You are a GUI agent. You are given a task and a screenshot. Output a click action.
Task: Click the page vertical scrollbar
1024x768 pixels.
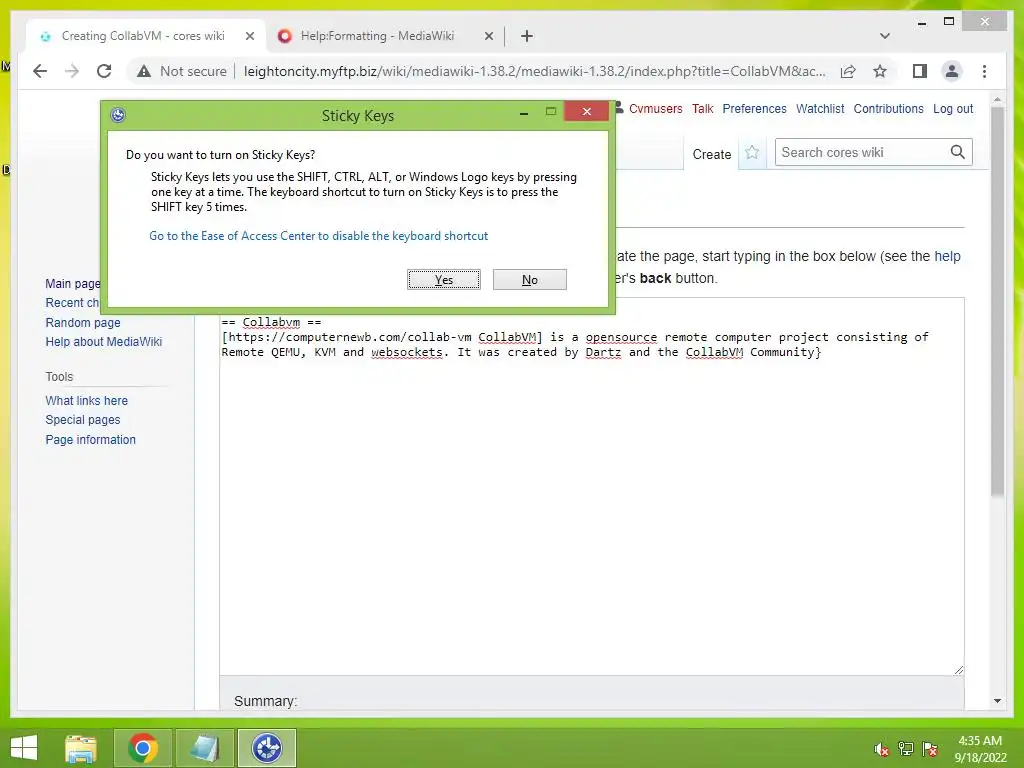997,300
